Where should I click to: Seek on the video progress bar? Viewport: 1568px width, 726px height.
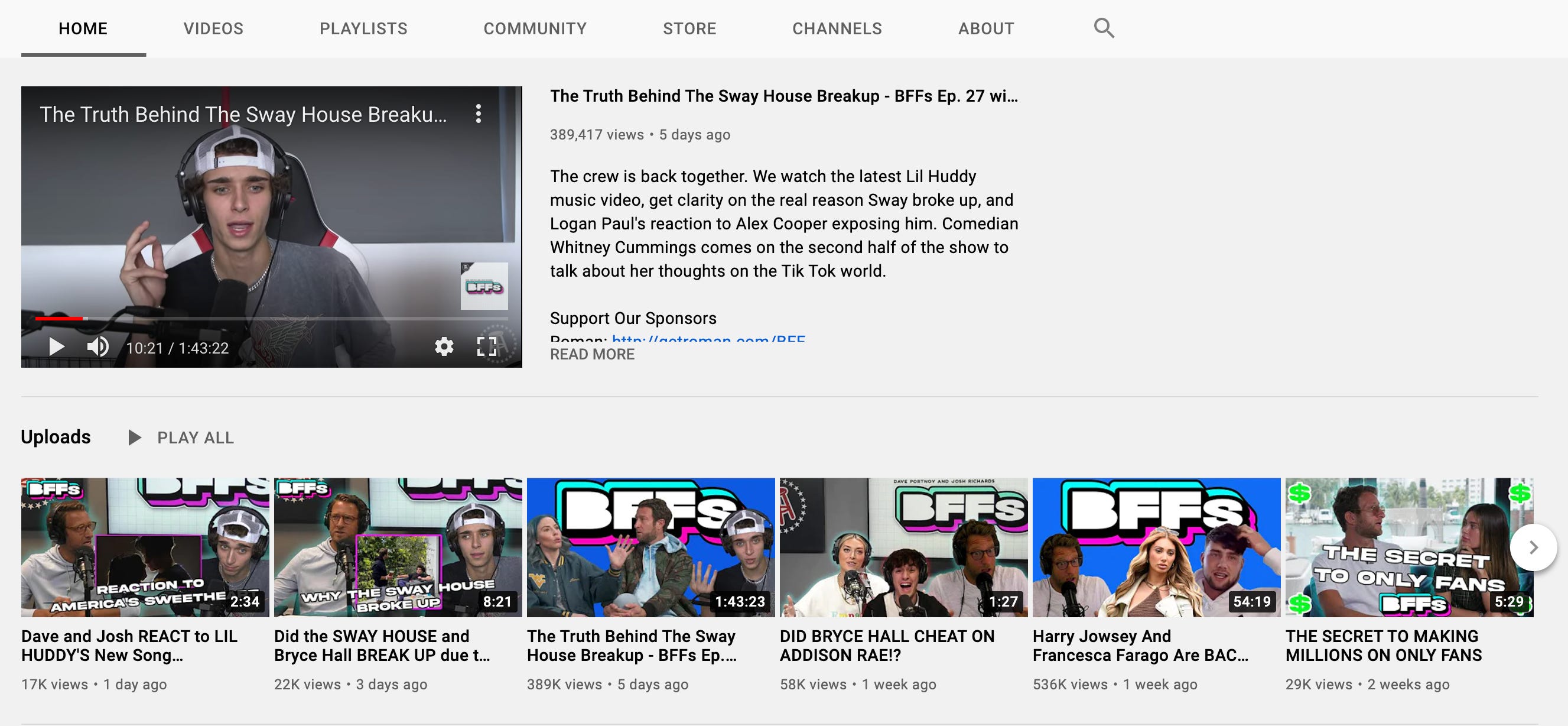click(271, 319)
